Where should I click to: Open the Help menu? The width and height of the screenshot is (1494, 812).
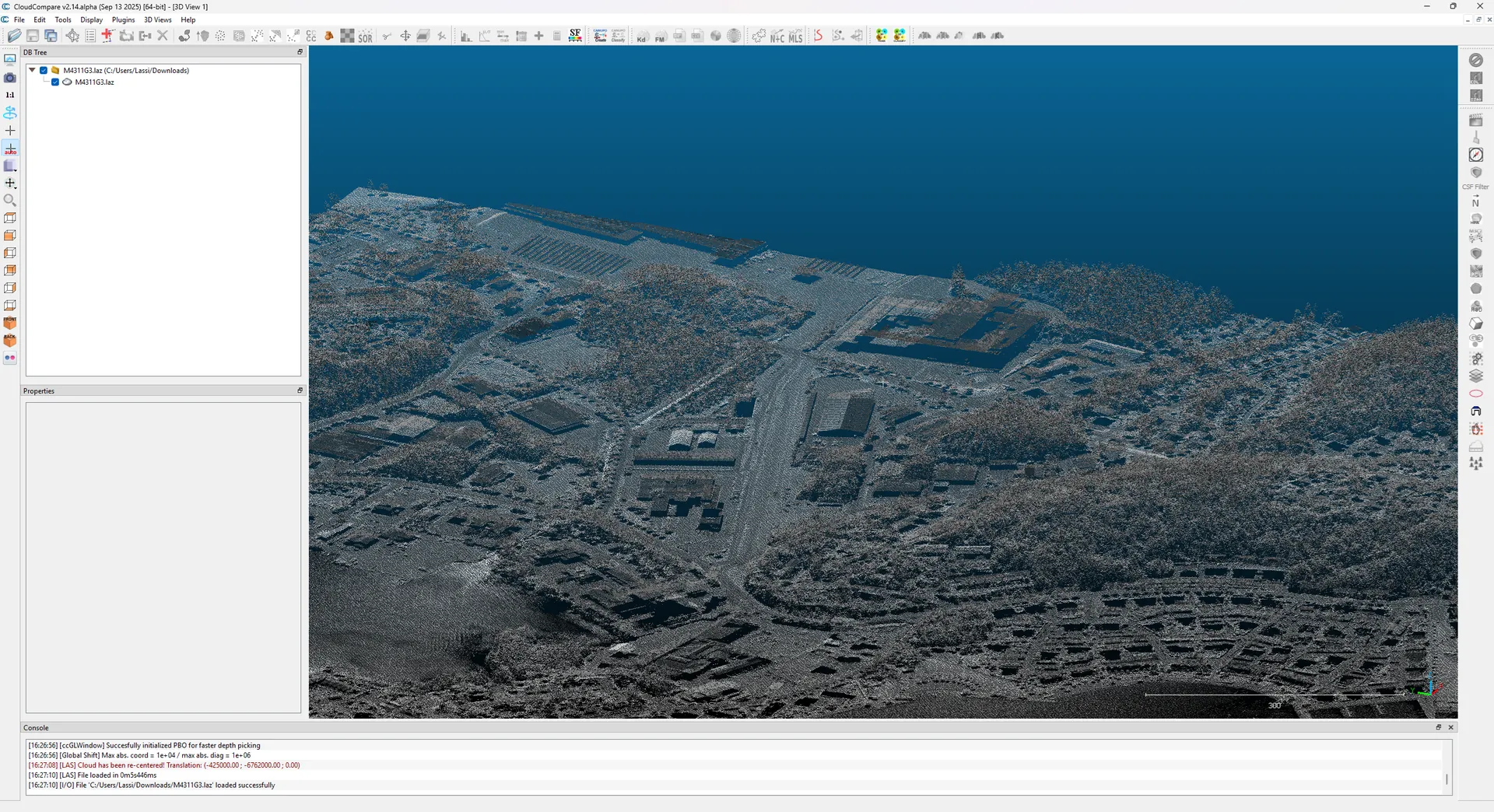(188, 19)
